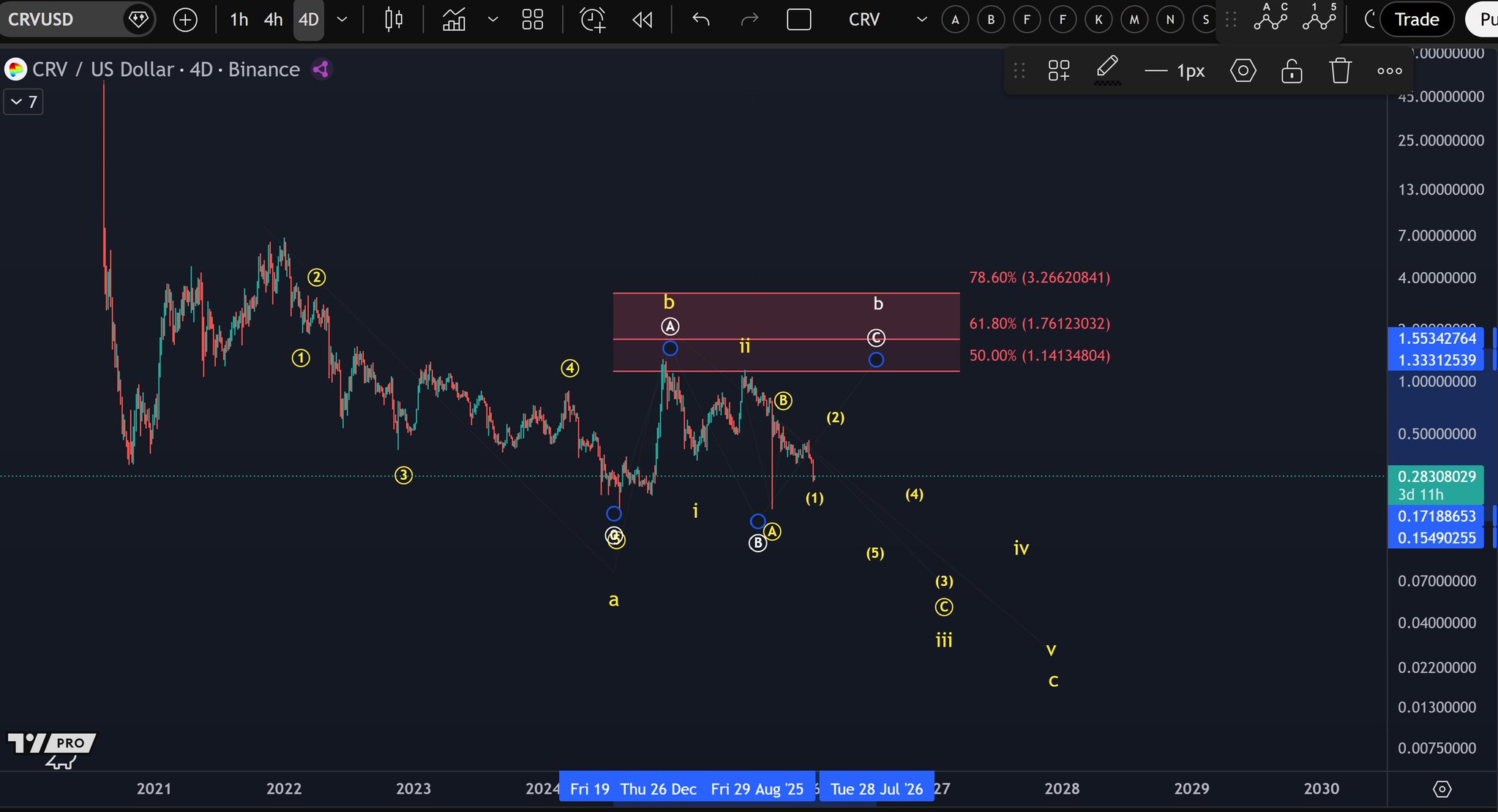Image resolution: width=1498 pixels, height=812 pixels.
Task: Delete the selected drawing with trash icon
Action: click(1340, 71)
